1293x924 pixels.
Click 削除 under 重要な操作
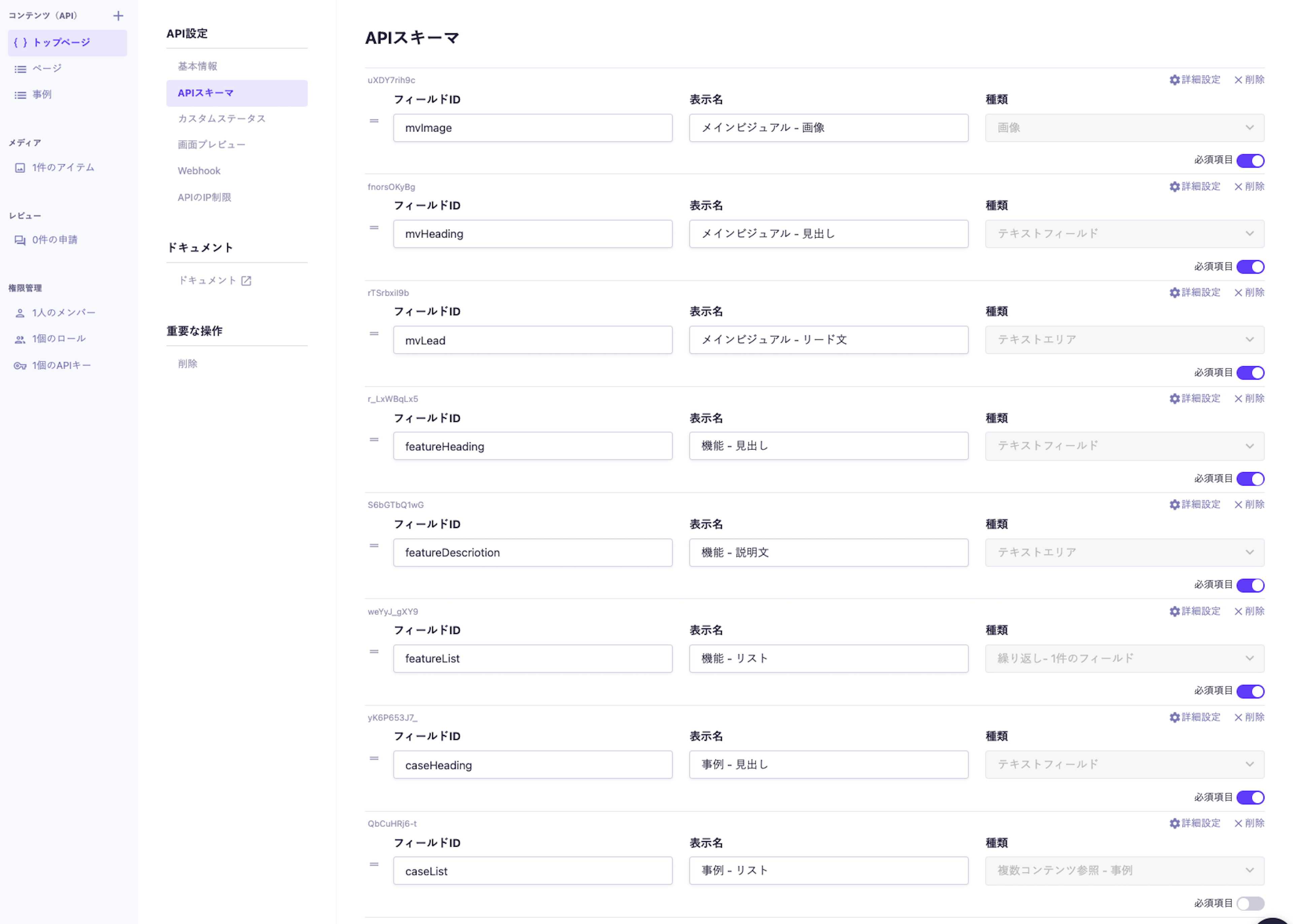pyautogui.click(x=188, y=364)
